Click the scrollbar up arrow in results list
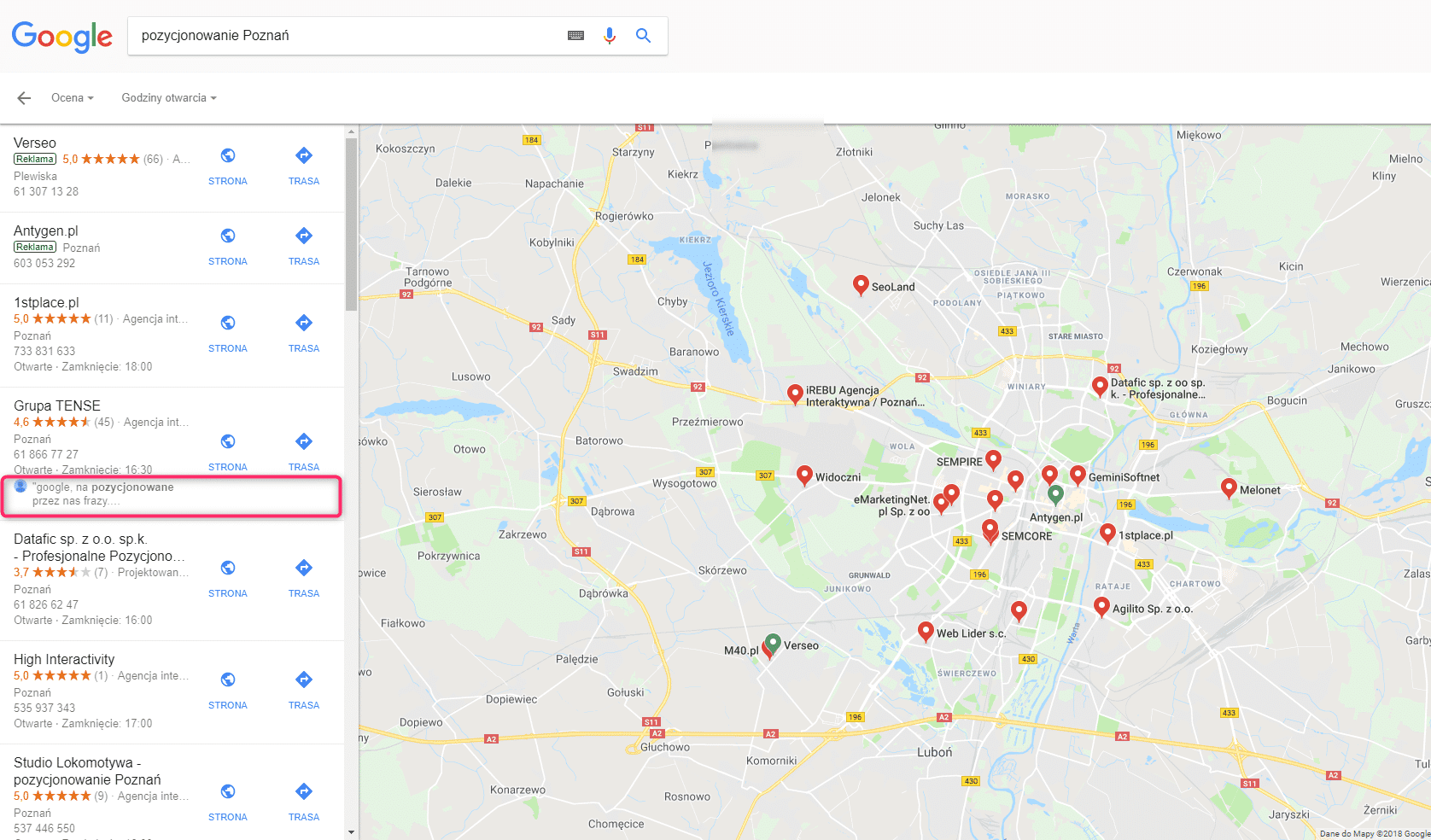This screenshot has width=1431, height=840. (352, 131)
